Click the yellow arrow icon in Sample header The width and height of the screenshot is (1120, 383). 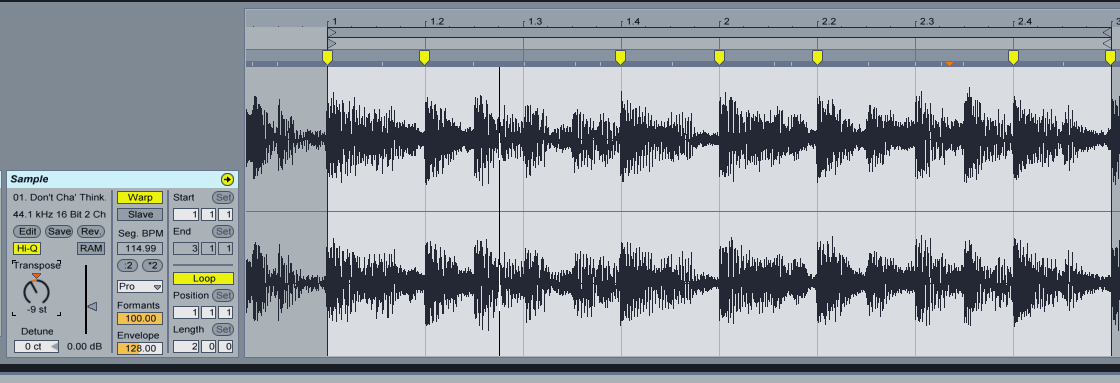pos(227,179)
